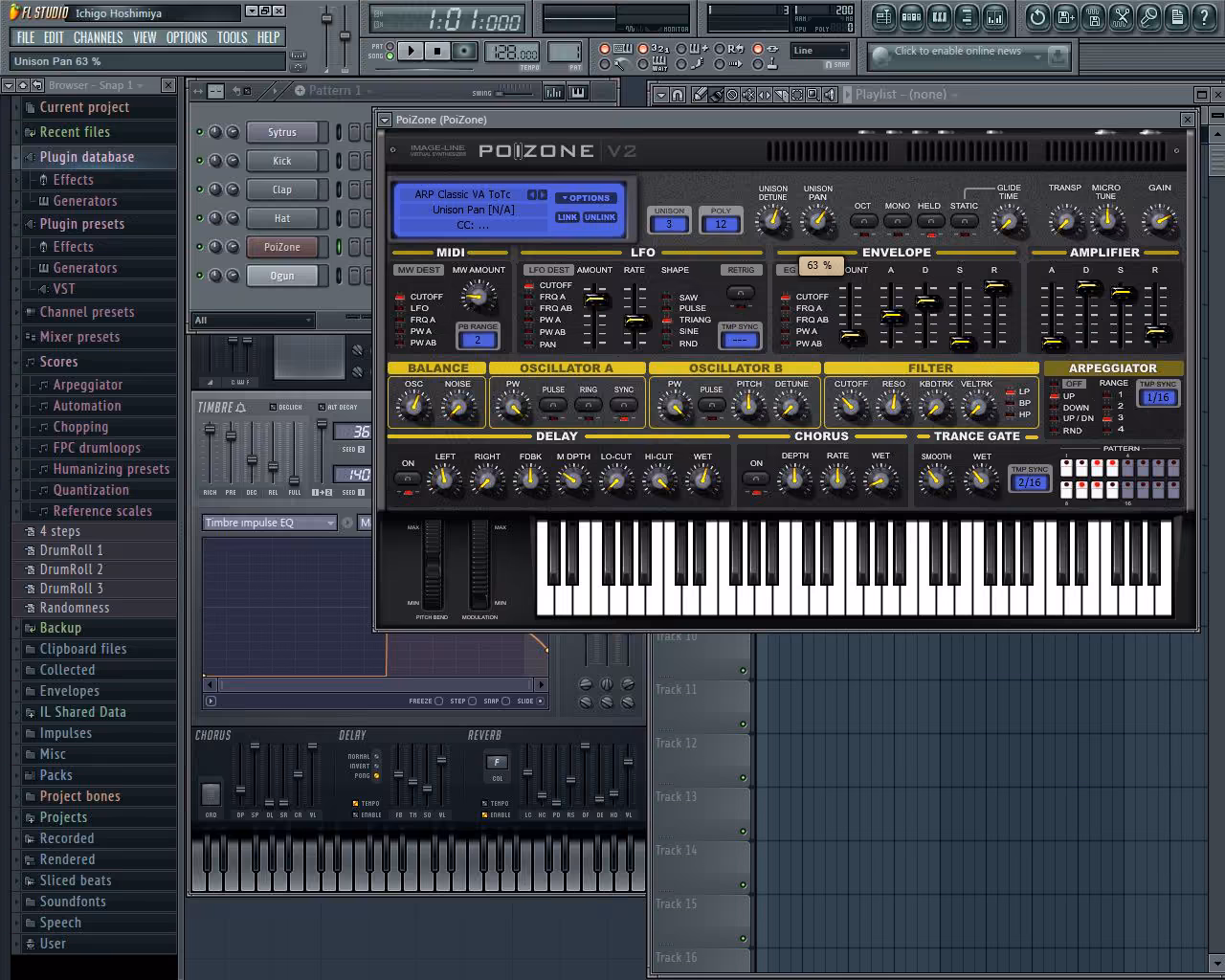
Task: Open the Line snap dropdown
Action: click(820, 51)
